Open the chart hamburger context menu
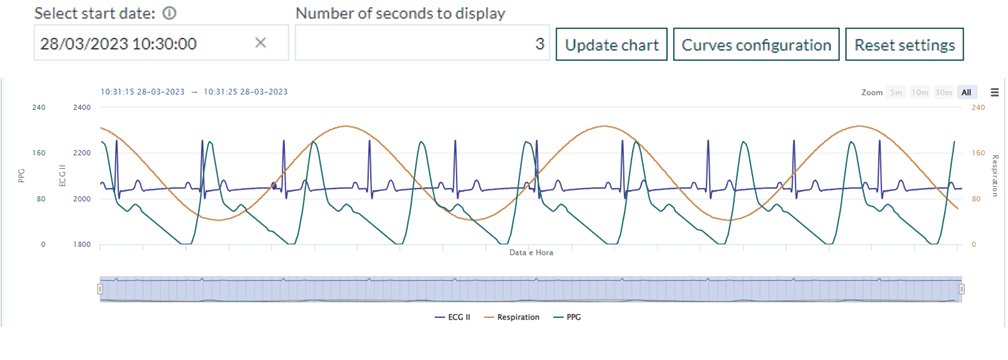Screen dimensions: 1008x360 994,93
